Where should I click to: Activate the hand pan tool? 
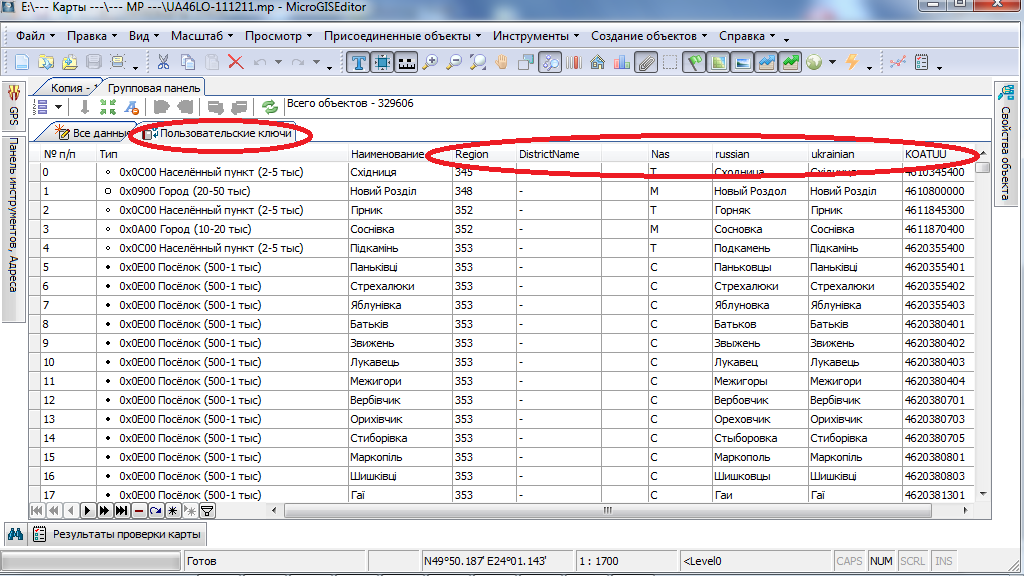(x=502, y=62)
